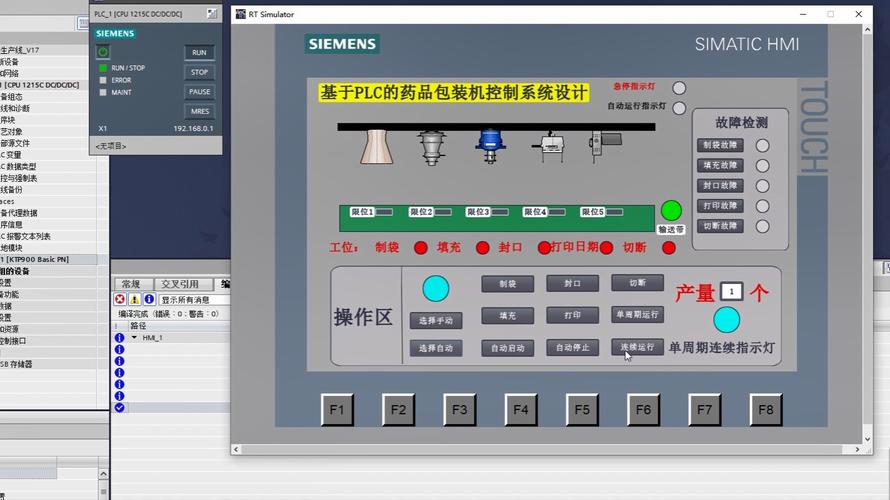This screenshot has width=890, height=500.
Task: Click the 填充 manual operation button
Action: 507,316
